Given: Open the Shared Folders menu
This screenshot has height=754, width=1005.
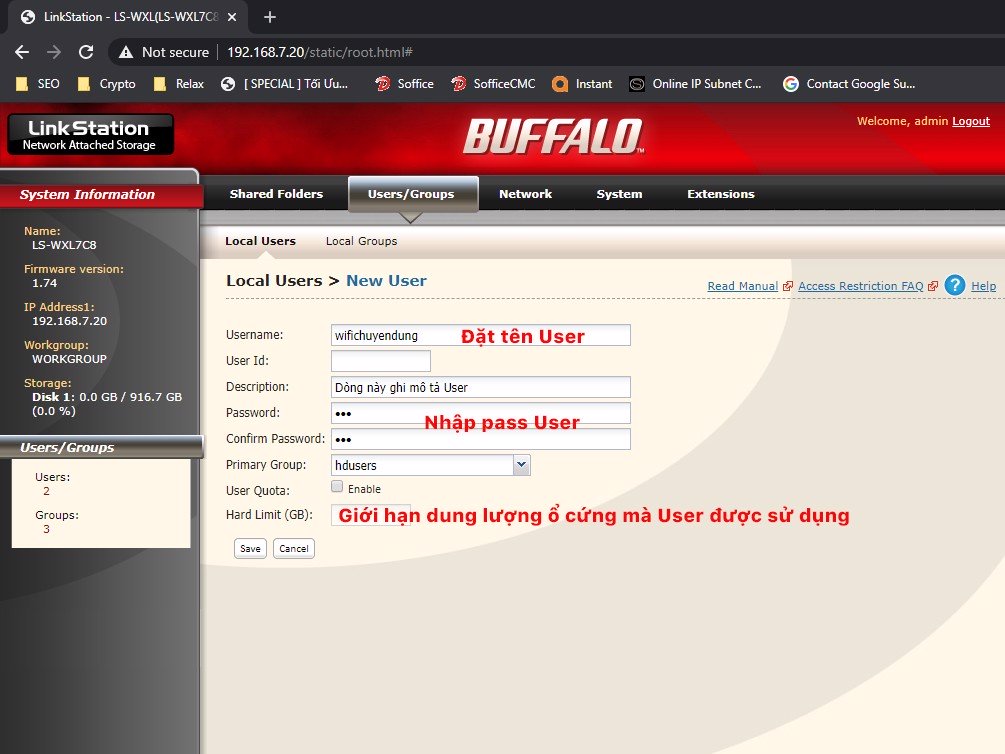Looking at the screenshot, I should pyautogui.click(x=276, y=194).
